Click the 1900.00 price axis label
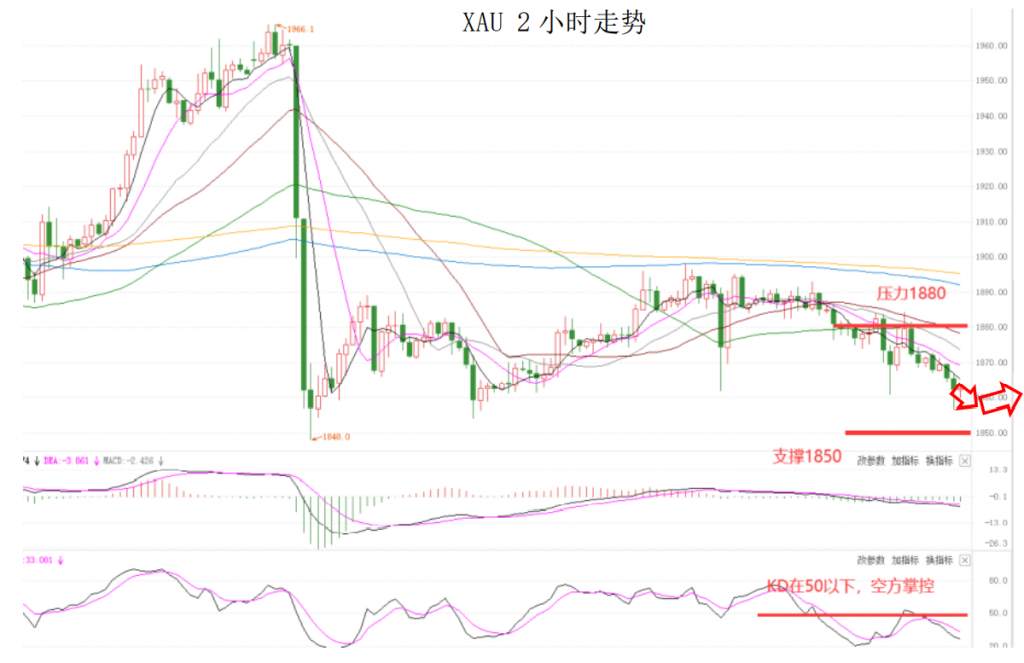The width and height of the screenshot is (1024, 663). 991,257
